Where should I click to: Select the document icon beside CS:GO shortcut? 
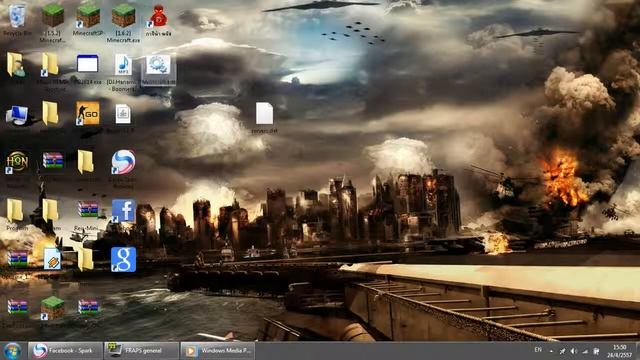click(x=123, y=114)
